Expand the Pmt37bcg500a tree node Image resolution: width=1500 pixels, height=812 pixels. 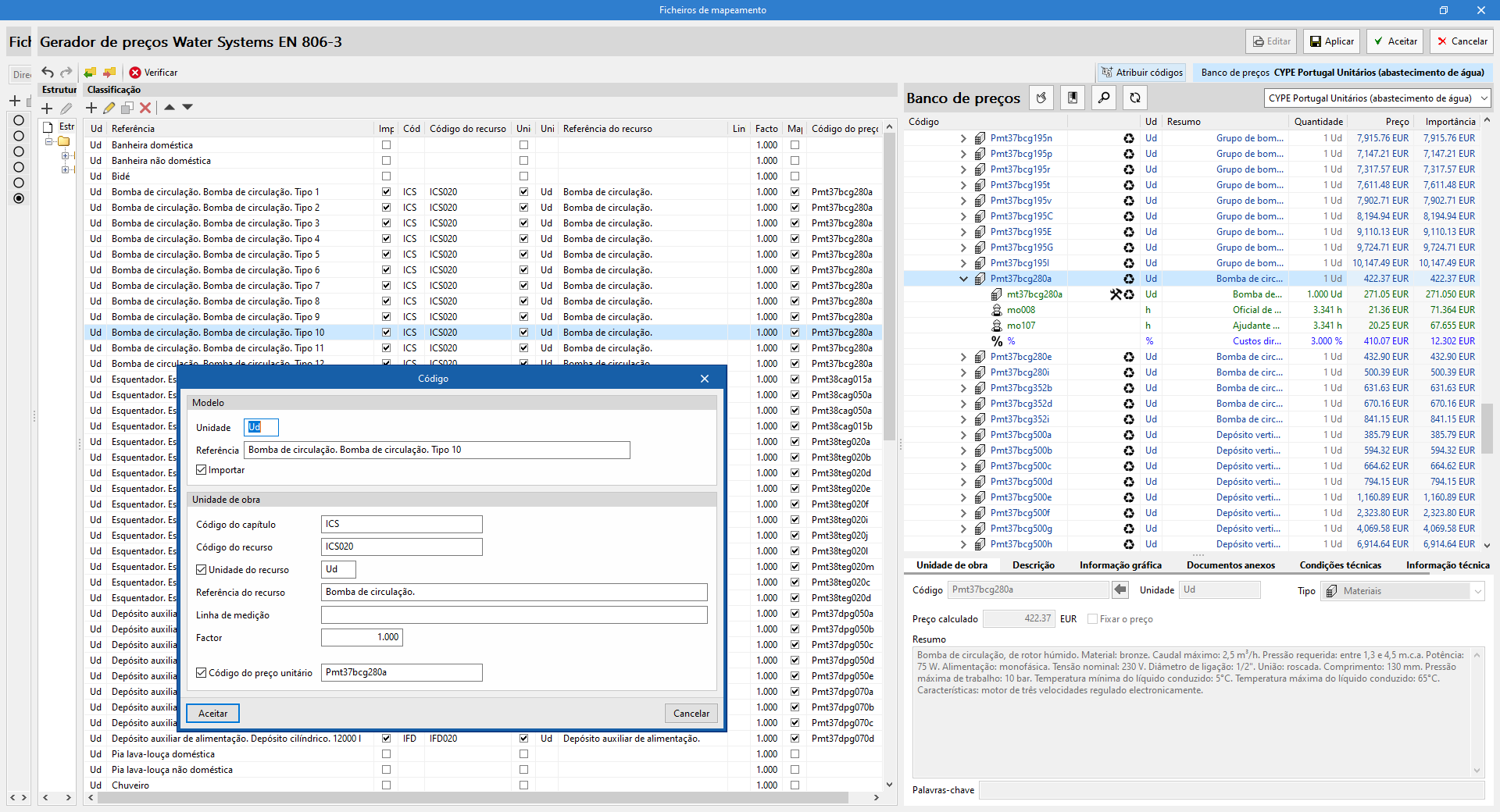click(963, 435)
